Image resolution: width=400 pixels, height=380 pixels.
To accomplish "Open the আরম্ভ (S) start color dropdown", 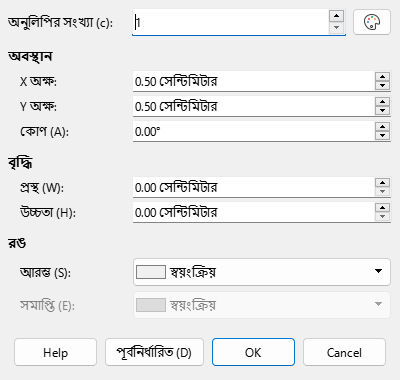I will click(262, 272).
